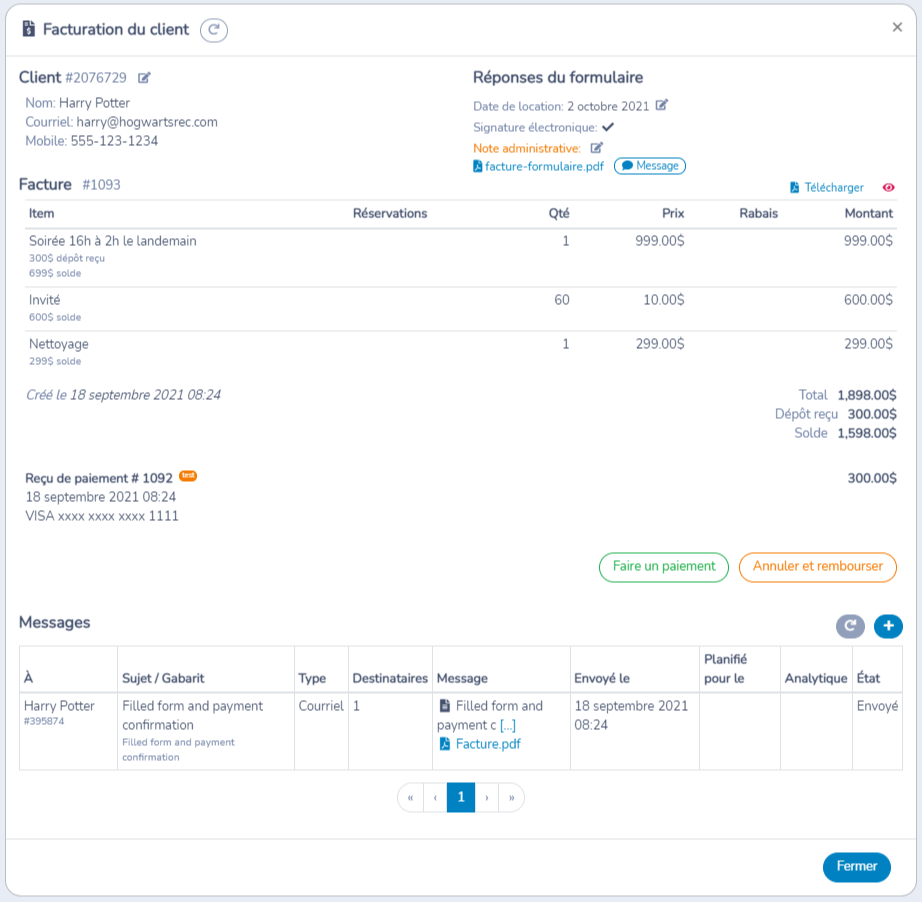Edit client #2076729 details
Screen dimensions: 922x903
[x=144, y=78]
